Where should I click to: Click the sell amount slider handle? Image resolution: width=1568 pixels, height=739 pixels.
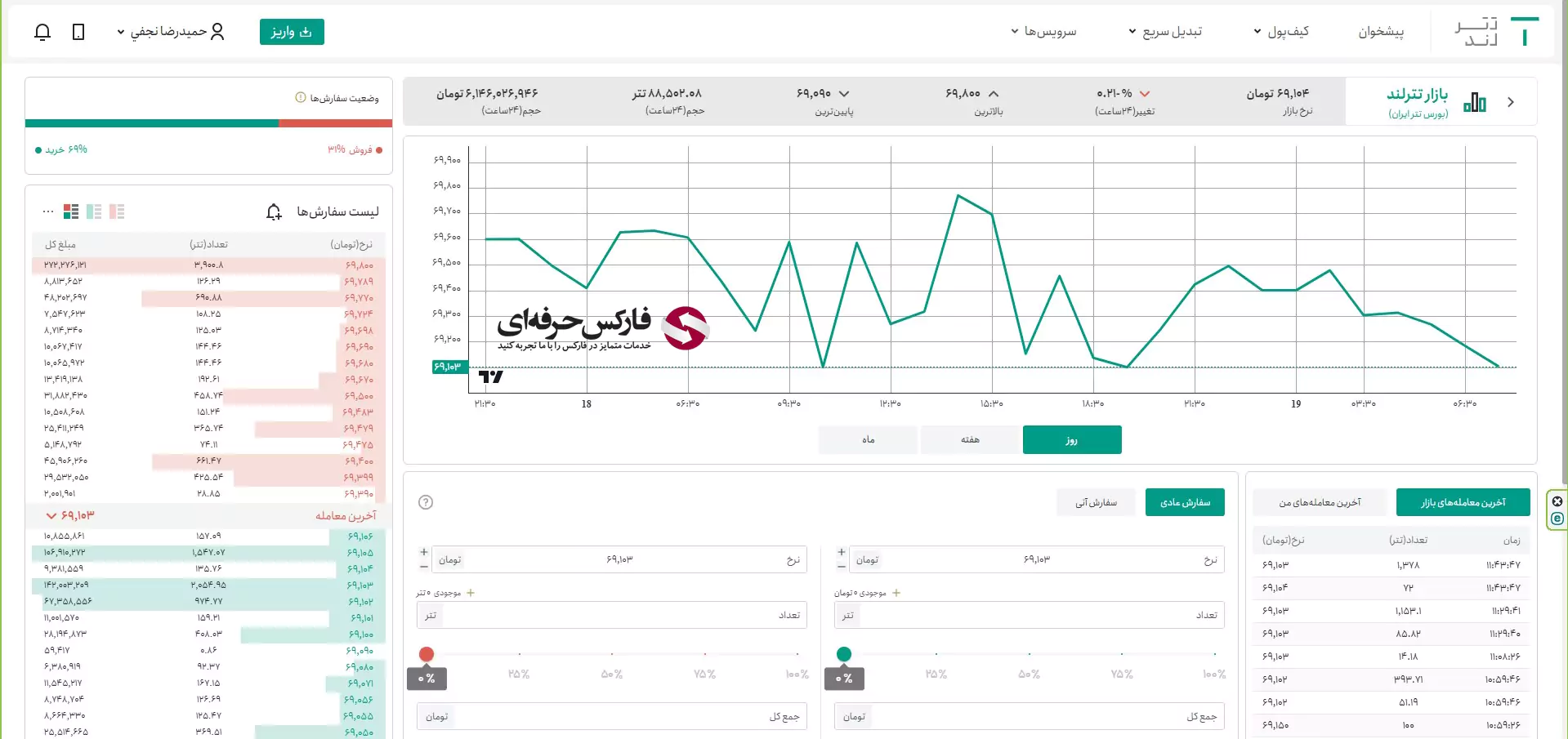coord(427,654)
